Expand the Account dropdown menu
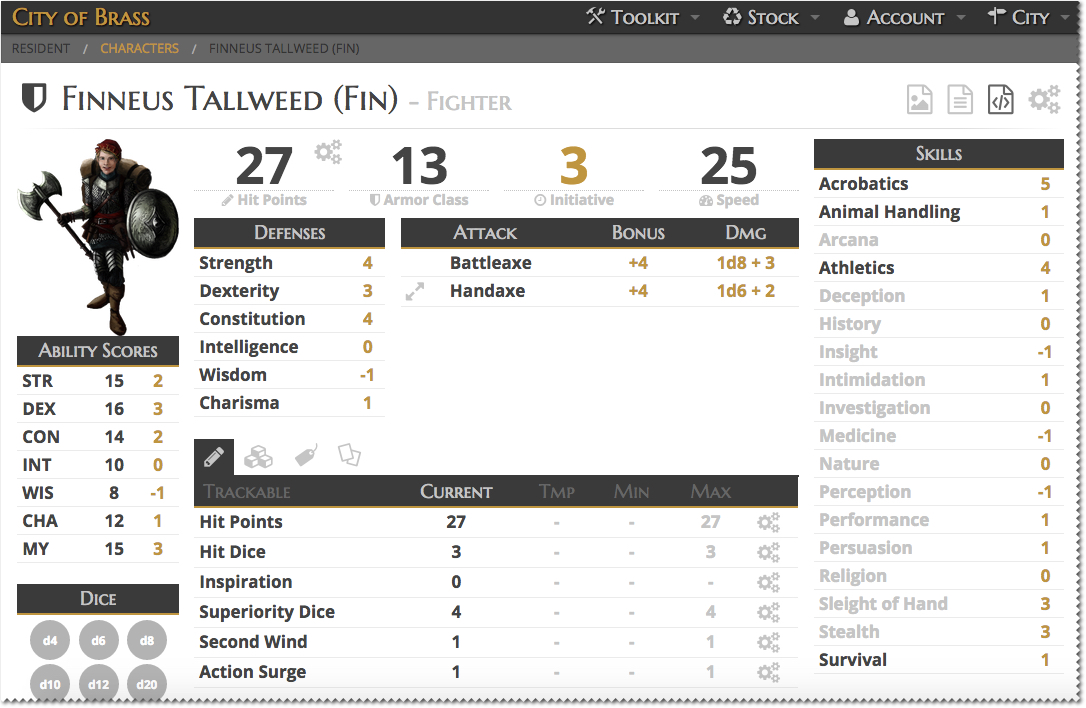This screenshot has height=708, width=1086. click(x=904, y=17)
